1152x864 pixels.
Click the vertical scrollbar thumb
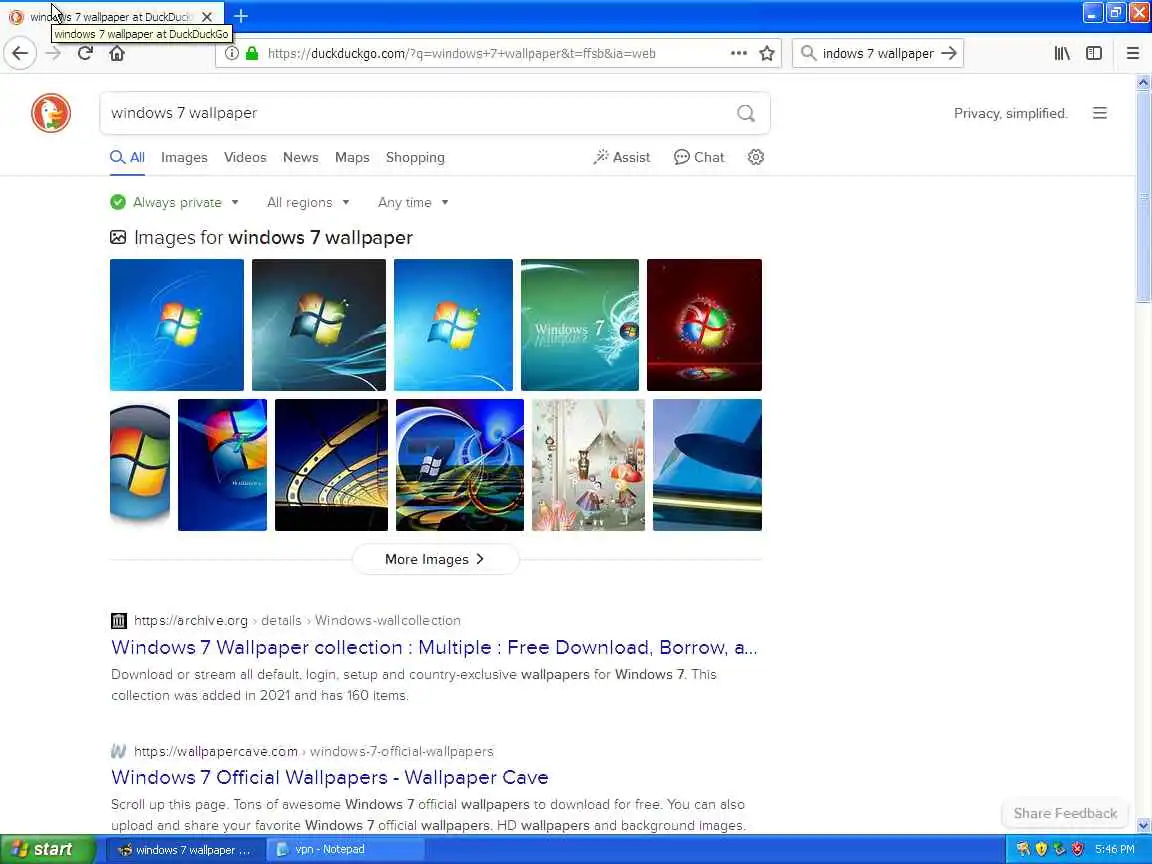pos(1143,196)
